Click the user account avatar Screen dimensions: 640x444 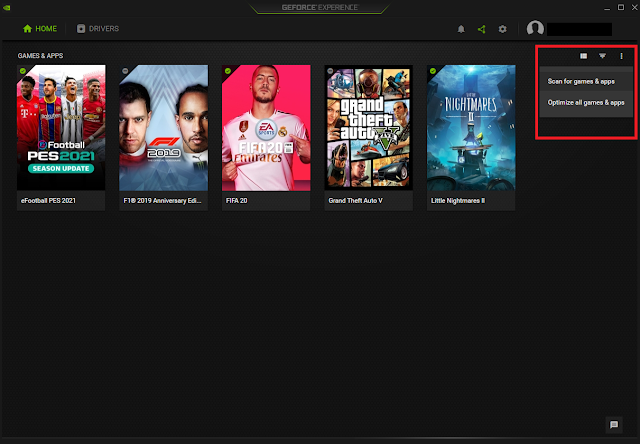tap(535, 29)
